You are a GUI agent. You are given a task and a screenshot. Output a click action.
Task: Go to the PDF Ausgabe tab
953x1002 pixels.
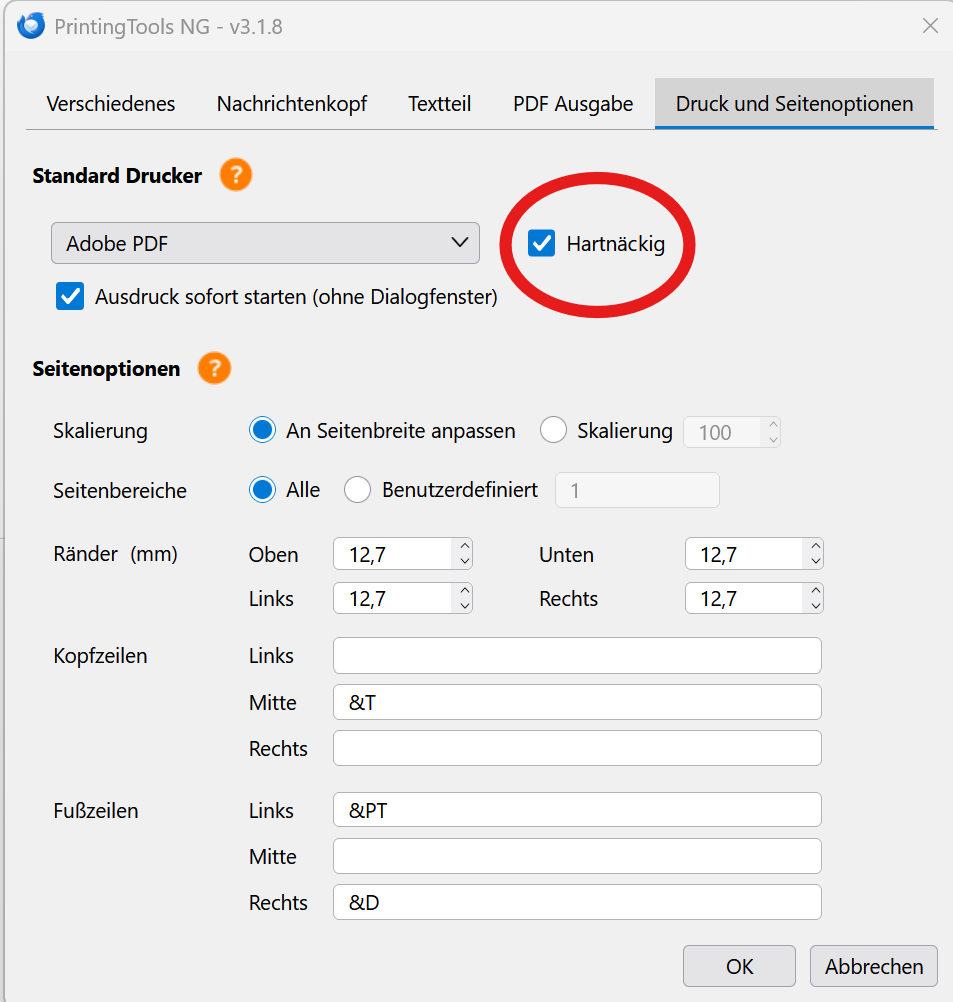point(573,104)
